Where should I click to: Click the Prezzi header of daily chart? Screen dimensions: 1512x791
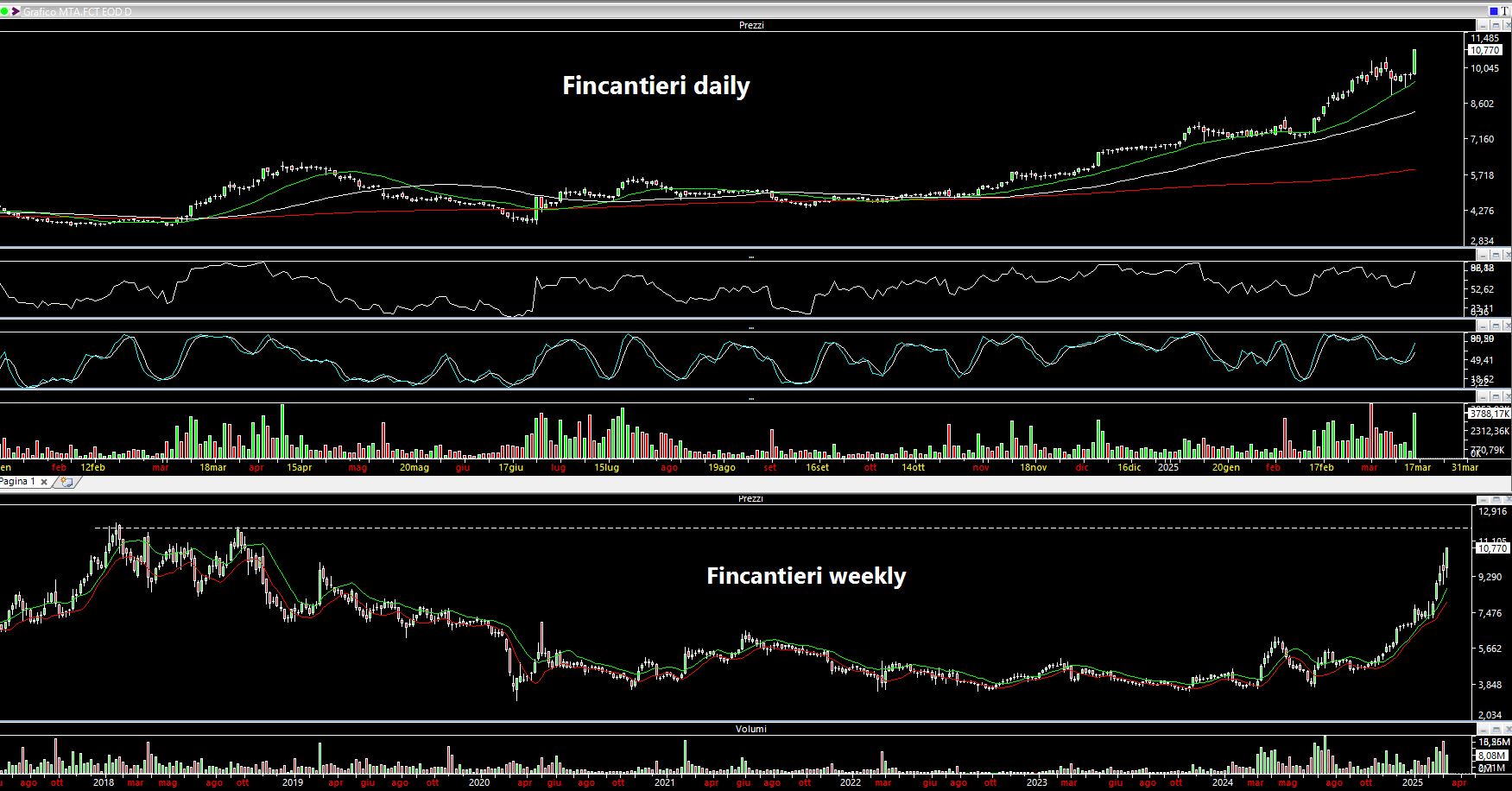751,25
